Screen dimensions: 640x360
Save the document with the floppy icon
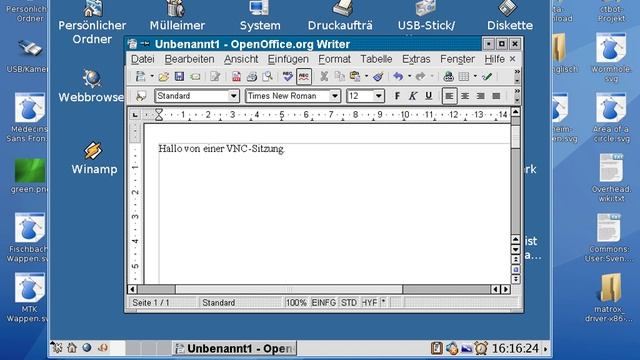click(x=179, y=77)
